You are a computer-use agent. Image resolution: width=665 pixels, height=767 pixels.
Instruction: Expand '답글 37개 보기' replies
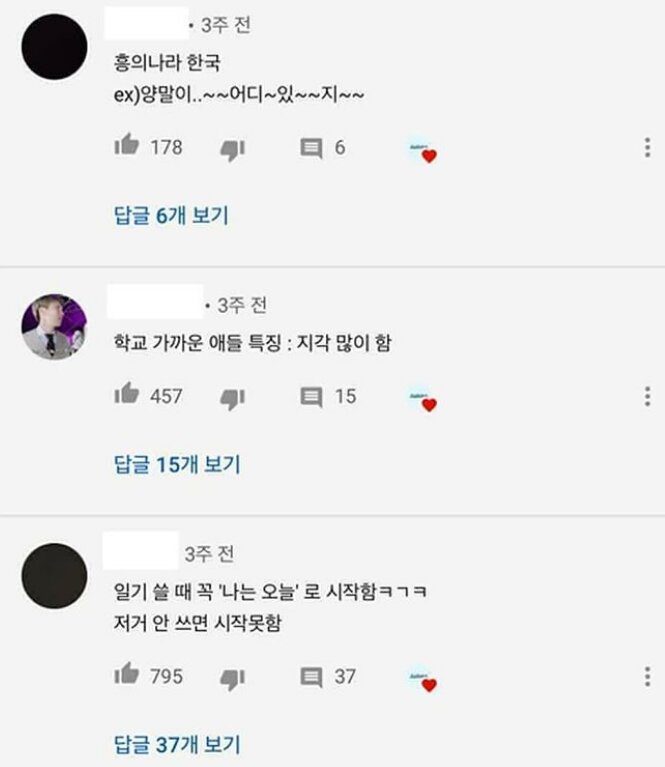click(x=177, y=745)
